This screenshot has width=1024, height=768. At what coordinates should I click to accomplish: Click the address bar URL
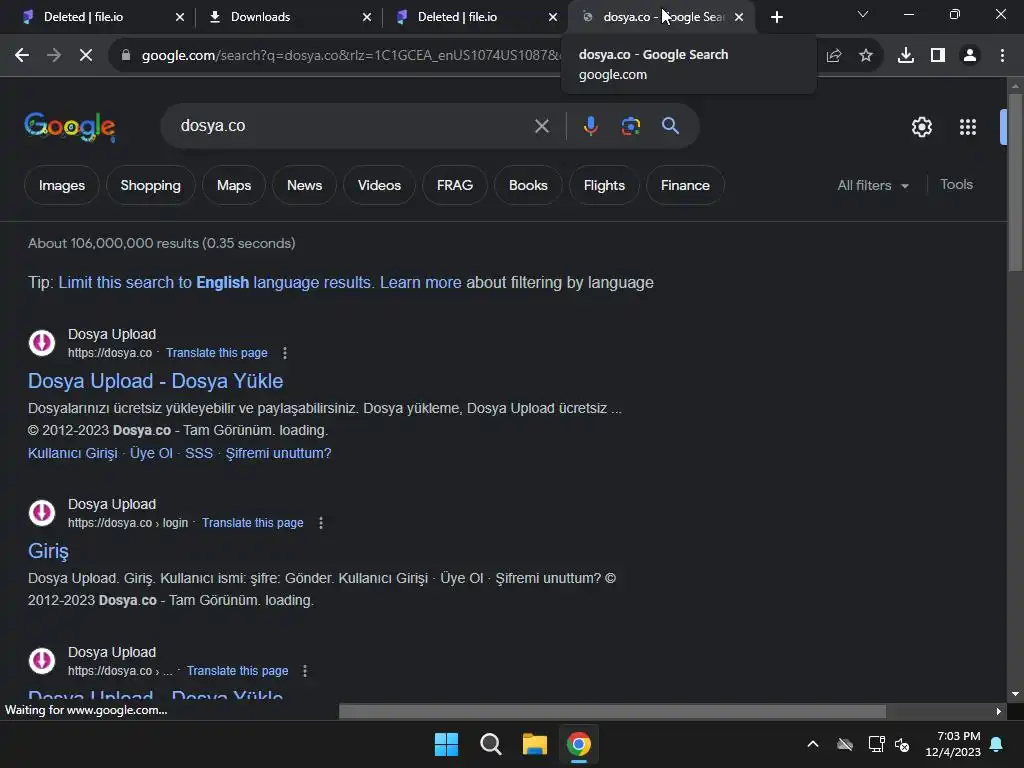tap(349, 56)
